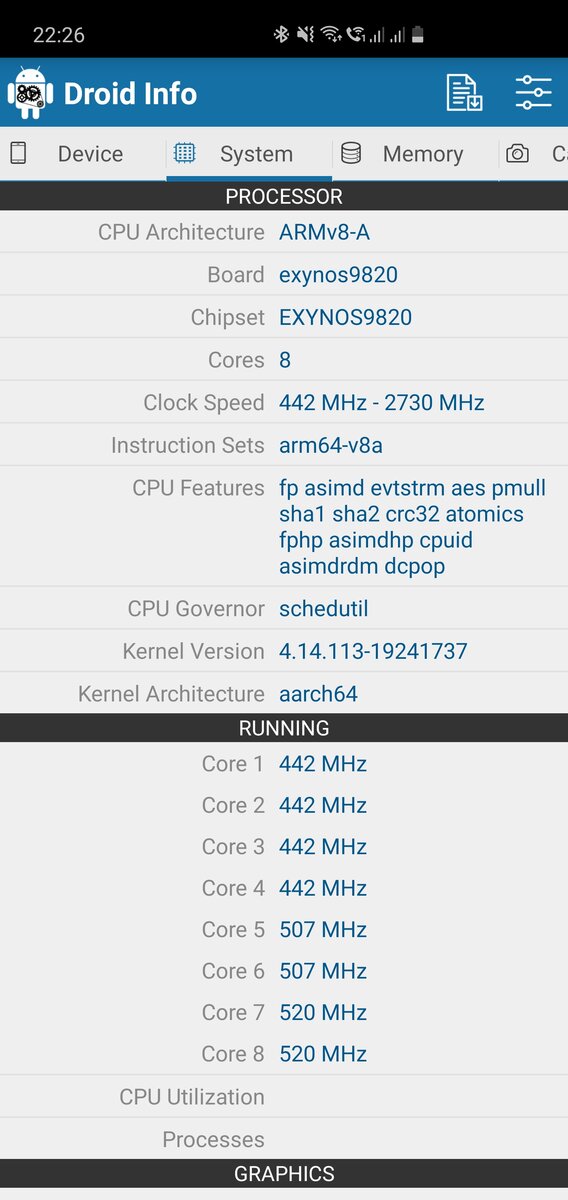
Task: Tap the Bluetooth status bar icon
Action: pyautogui.click(x=281, y=35)
